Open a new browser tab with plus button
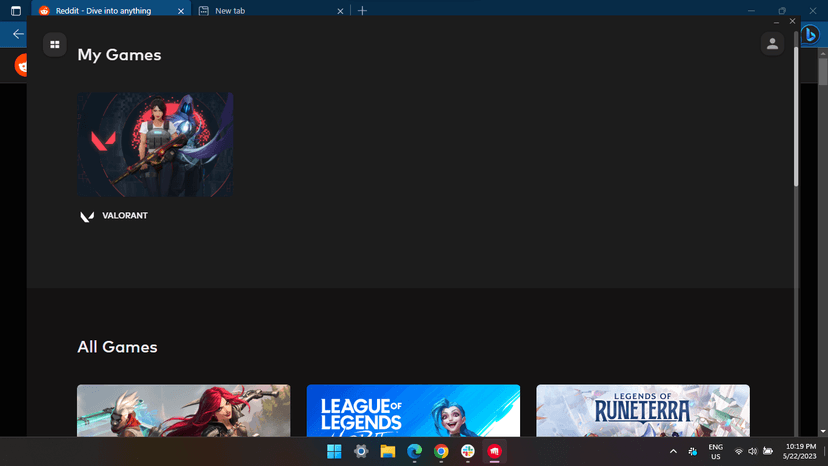828x466 pixels. coord(362,11)
